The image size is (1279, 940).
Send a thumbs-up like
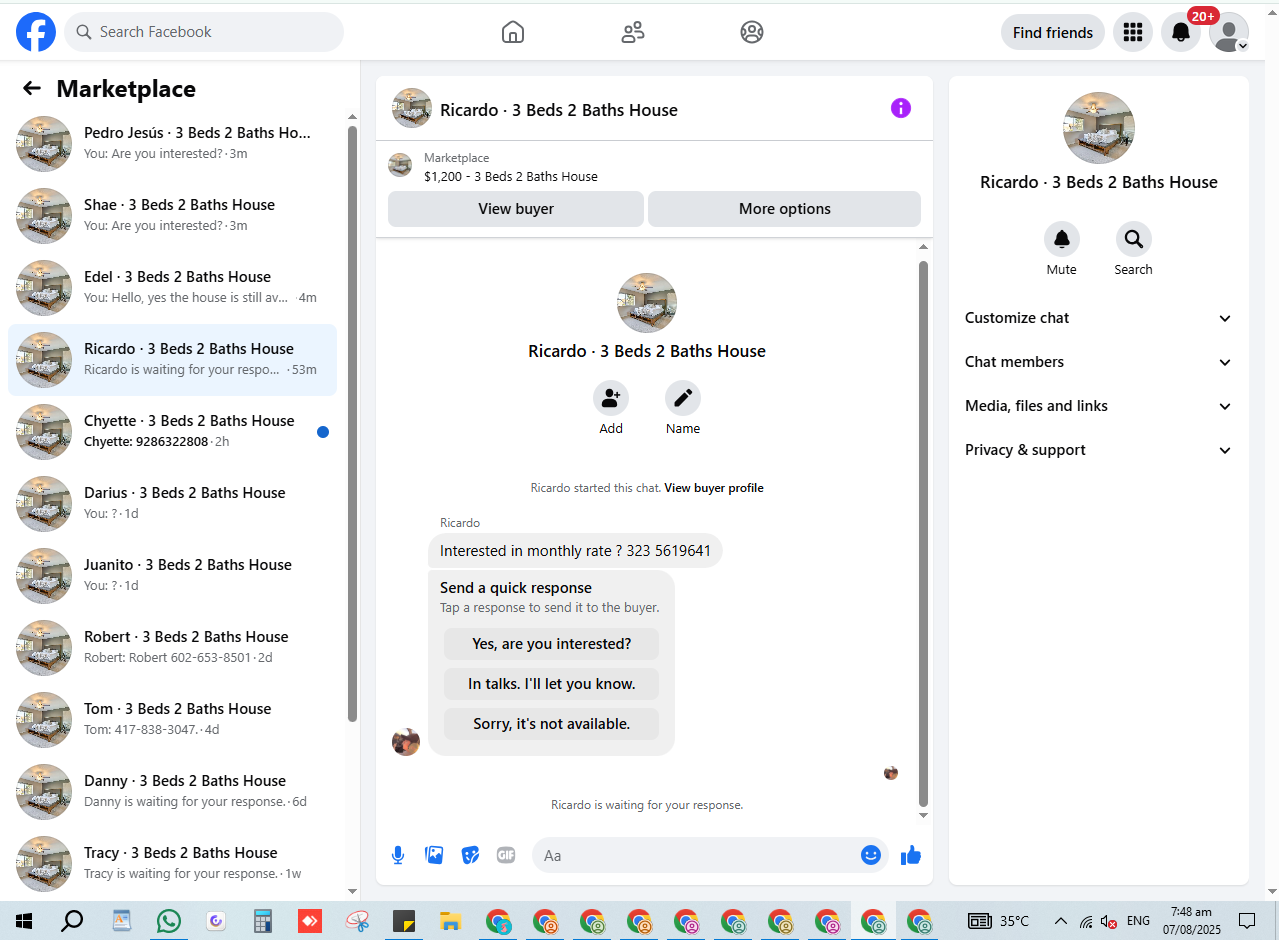(911, 855)
